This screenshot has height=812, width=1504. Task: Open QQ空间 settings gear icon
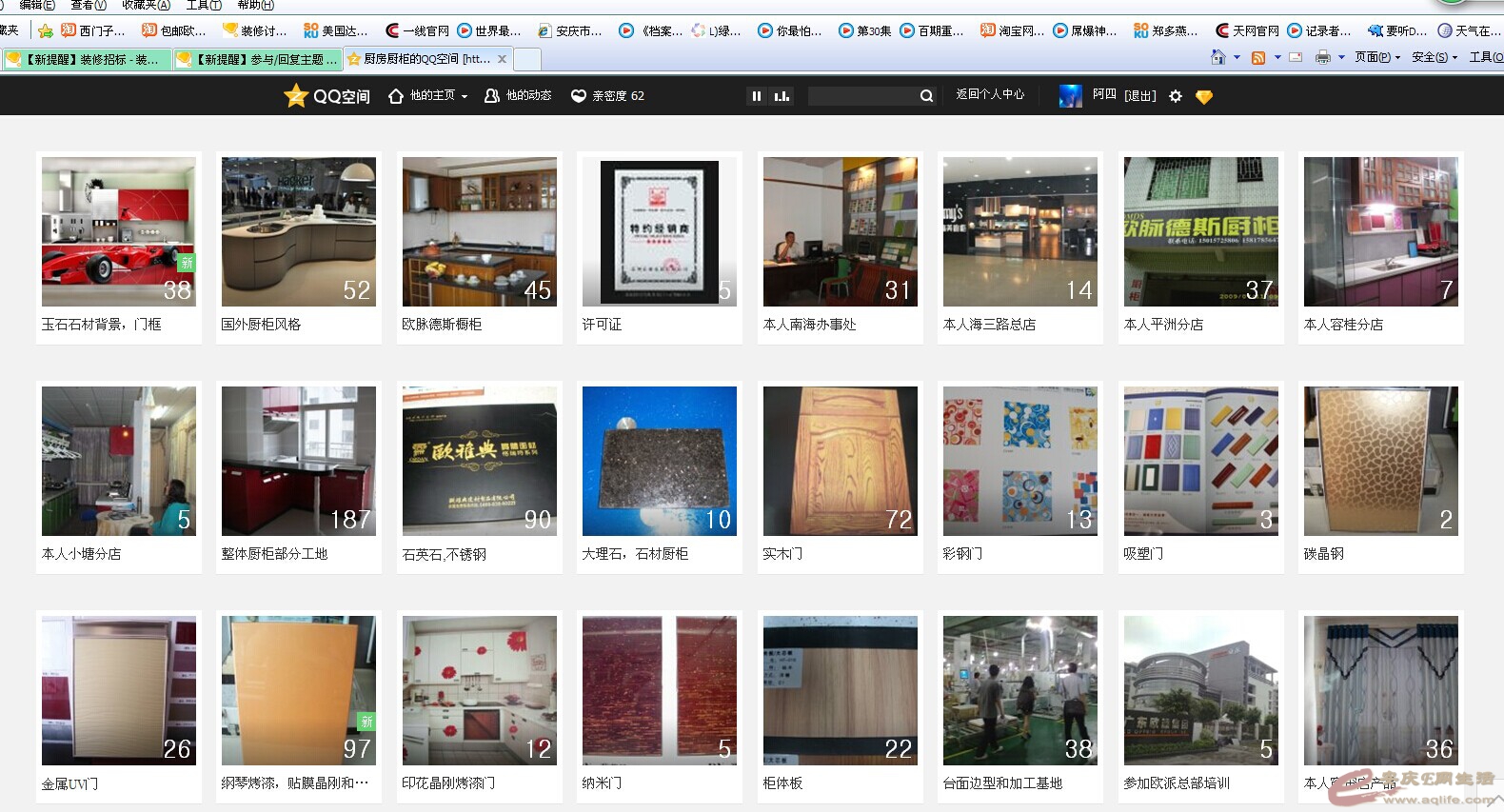[x=1176, y=96]
